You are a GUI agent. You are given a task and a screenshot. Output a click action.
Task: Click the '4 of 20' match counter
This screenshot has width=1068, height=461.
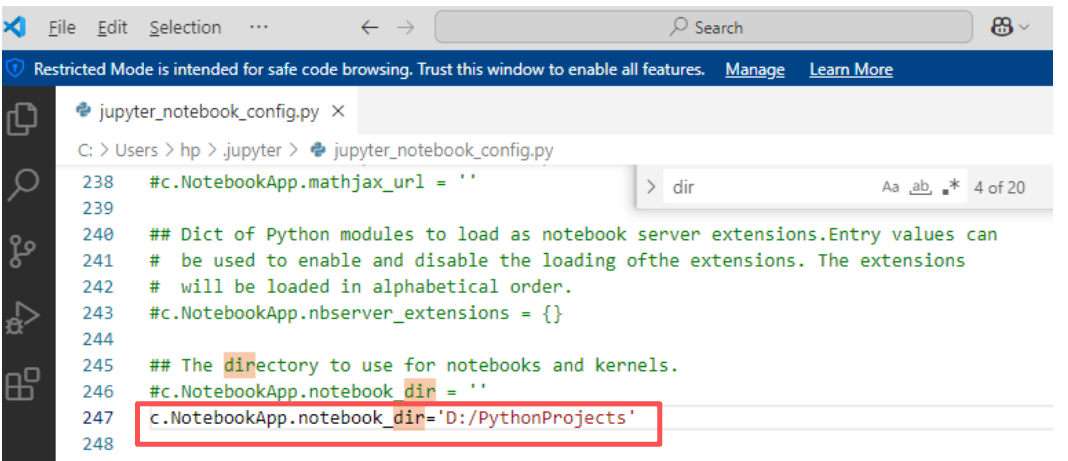pos(999,187)
